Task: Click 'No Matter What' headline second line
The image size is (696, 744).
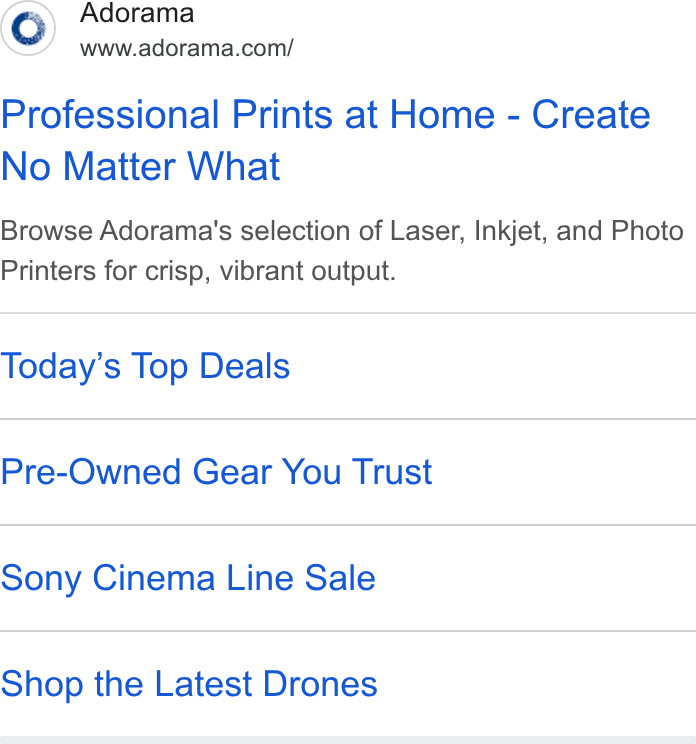Action: click(140, 167)
